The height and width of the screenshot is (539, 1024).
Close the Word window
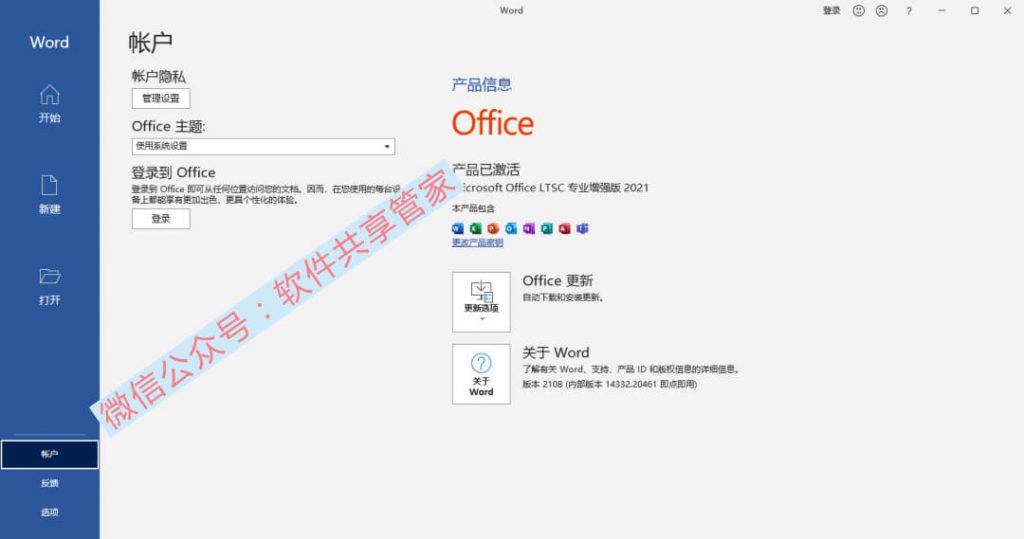tap(1007, 10)
